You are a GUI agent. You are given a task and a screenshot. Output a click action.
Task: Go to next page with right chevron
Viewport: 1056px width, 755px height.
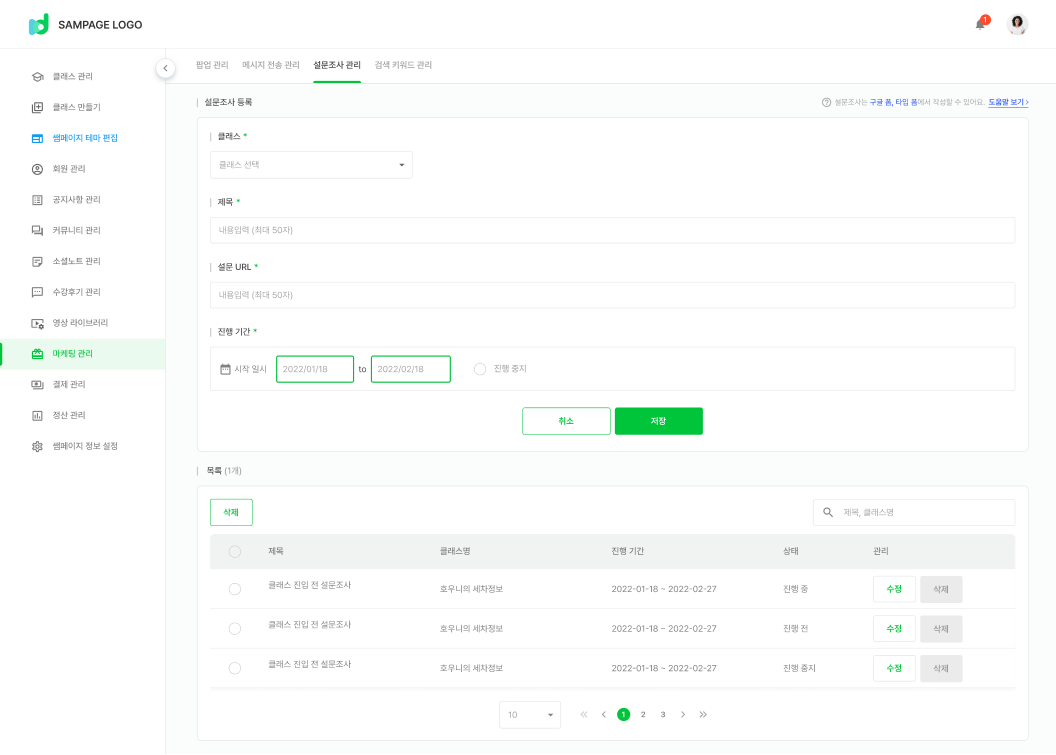point(683,715)
